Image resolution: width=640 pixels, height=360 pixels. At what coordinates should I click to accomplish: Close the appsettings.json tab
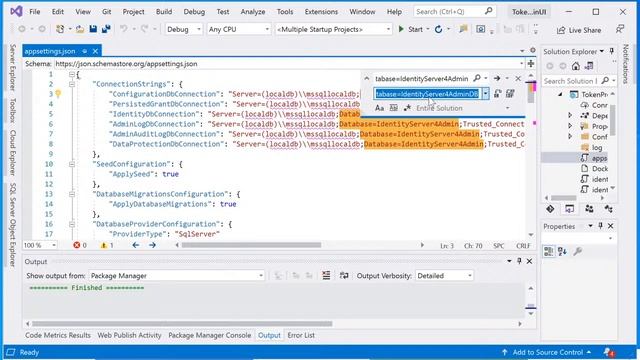(x=95, y=51)
